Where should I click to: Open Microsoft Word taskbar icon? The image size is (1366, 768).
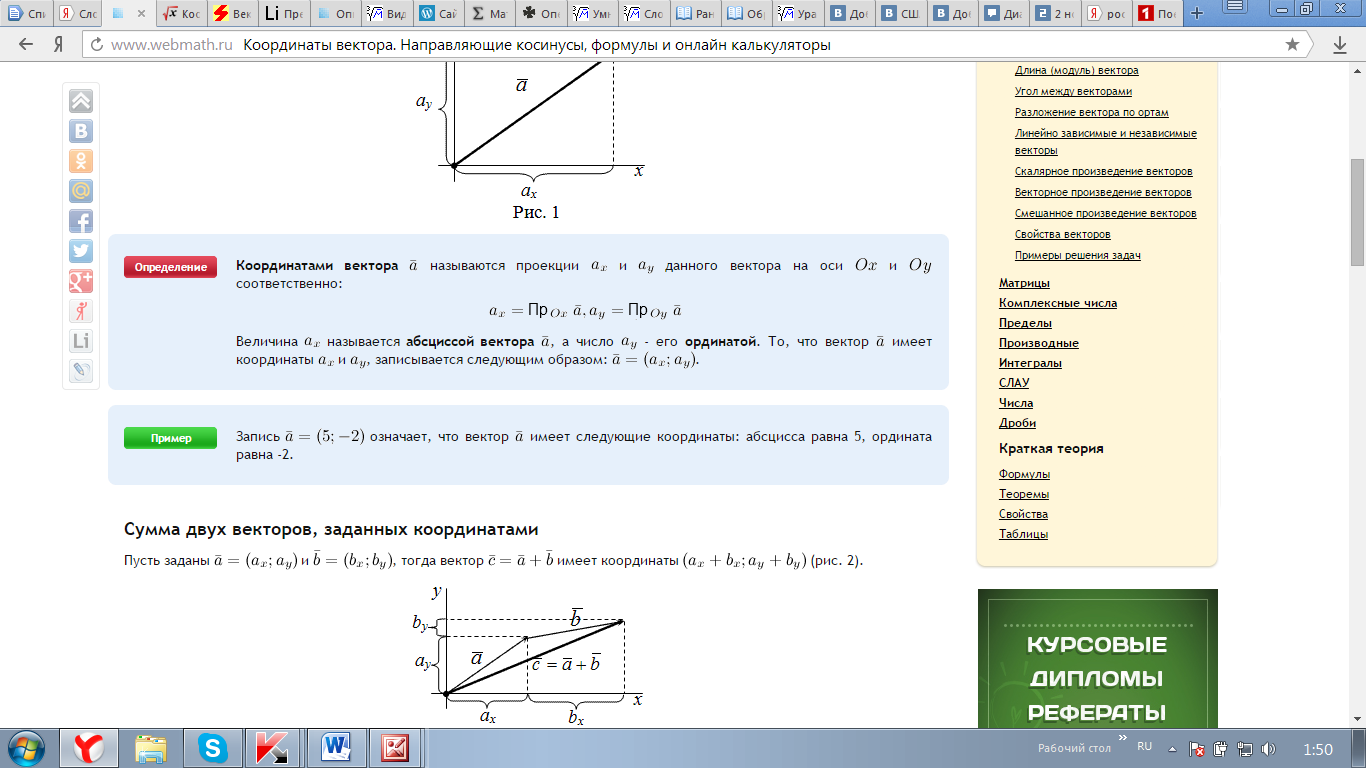tap(336, 747)
